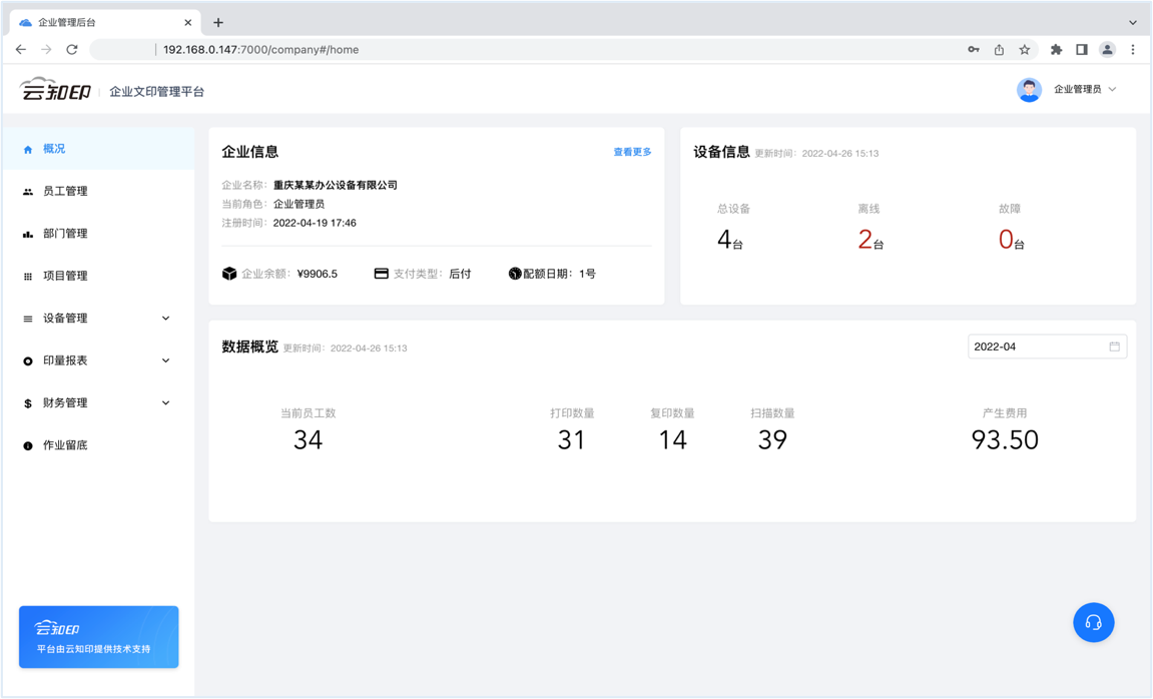
Task: Click the browser reload page icon
Action: pyautogui.click(x=72, y=49)
